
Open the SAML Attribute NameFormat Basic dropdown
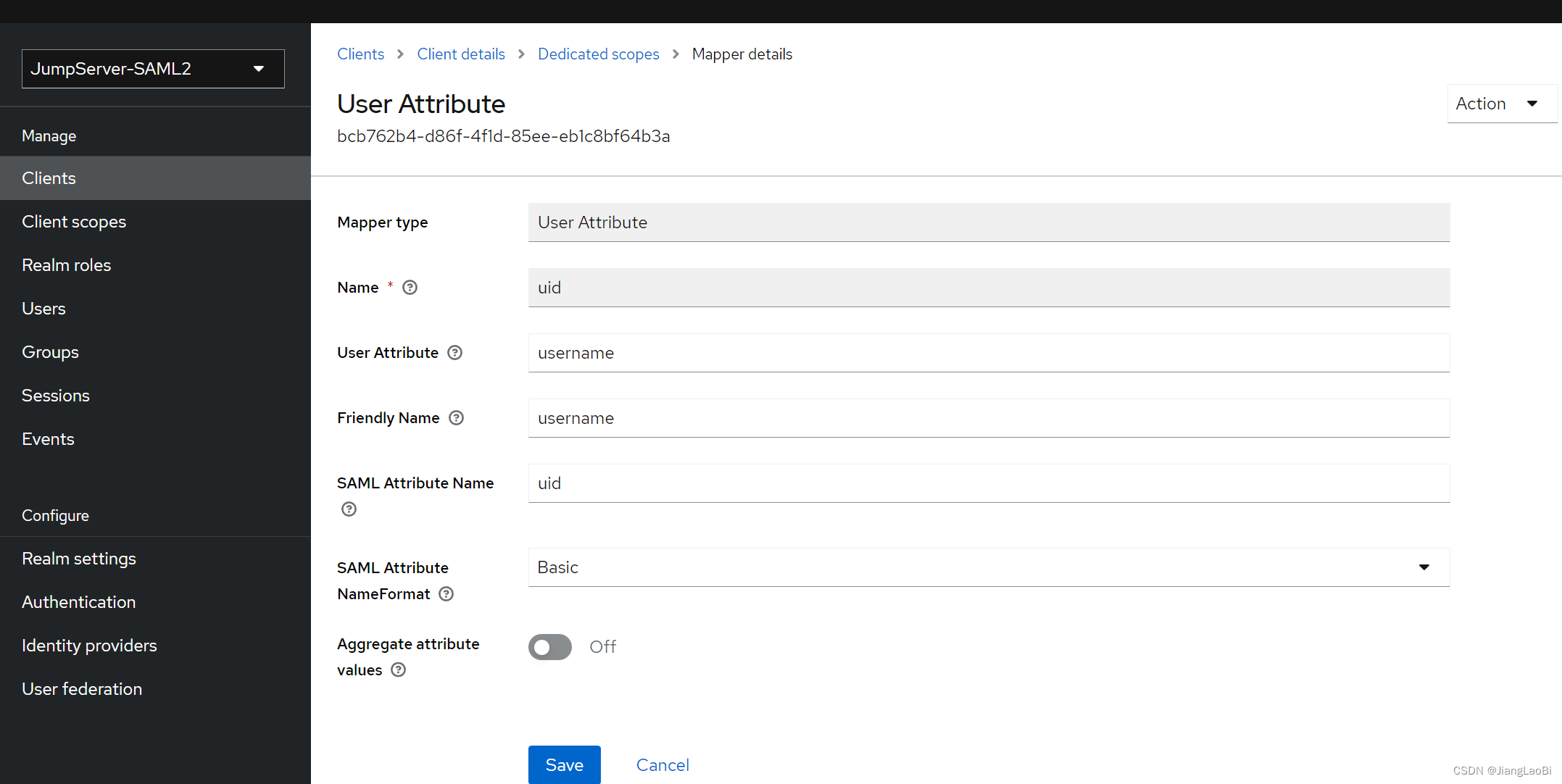tap(988, 567)
